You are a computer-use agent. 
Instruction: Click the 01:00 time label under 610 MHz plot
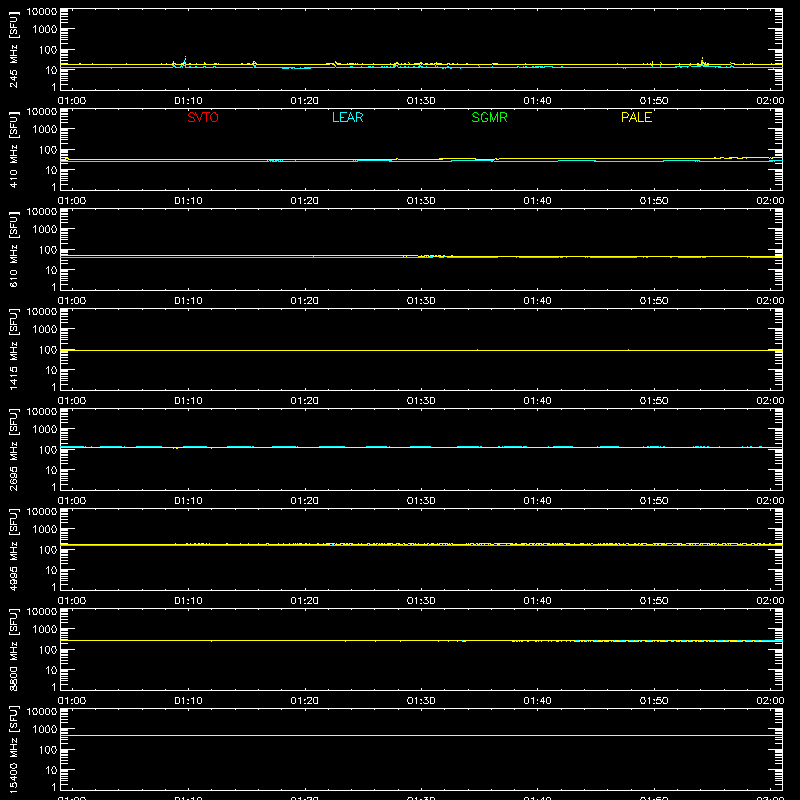tap(72, 301)
